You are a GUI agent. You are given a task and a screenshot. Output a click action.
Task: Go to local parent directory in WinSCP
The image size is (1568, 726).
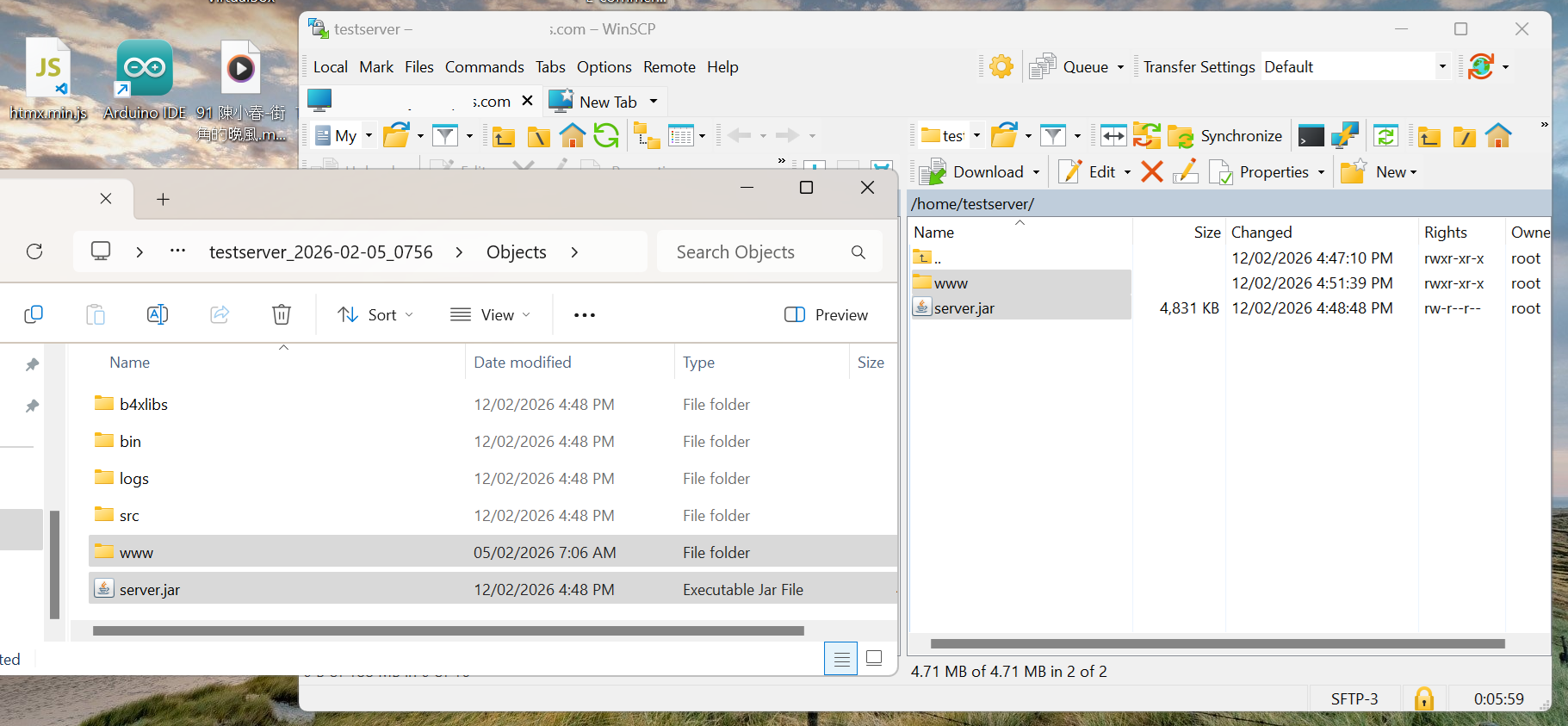504,136
